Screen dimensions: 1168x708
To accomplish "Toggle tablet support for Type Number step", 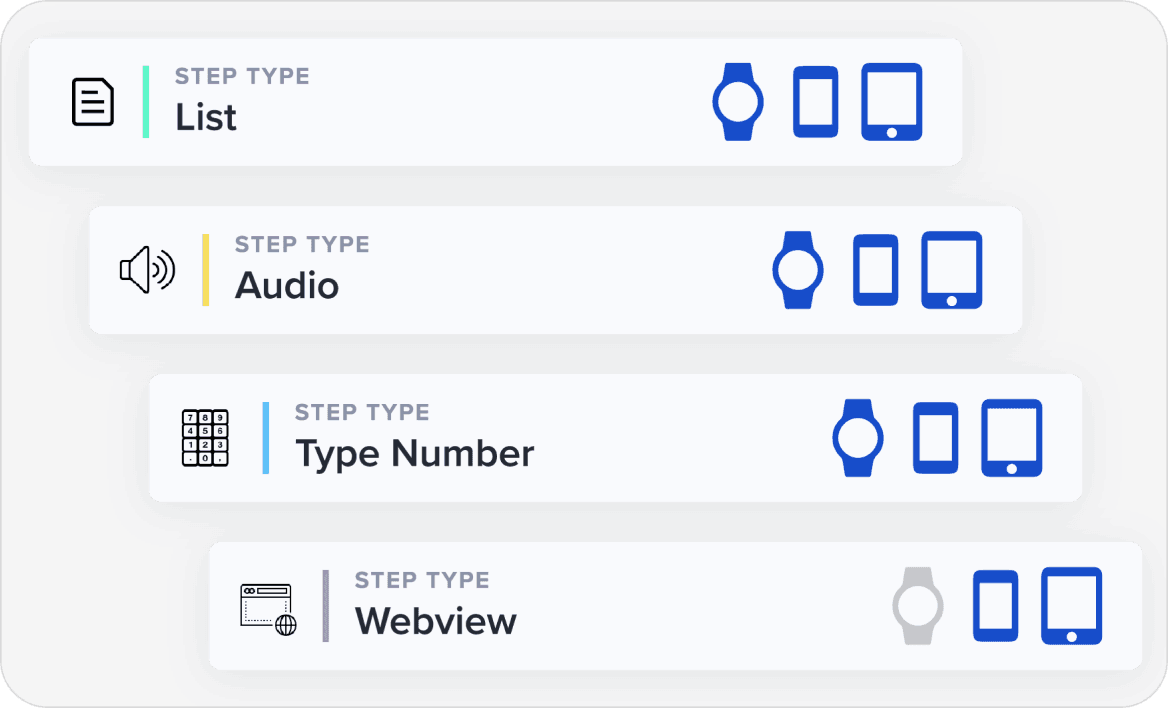I will (x=1012, y=438).
